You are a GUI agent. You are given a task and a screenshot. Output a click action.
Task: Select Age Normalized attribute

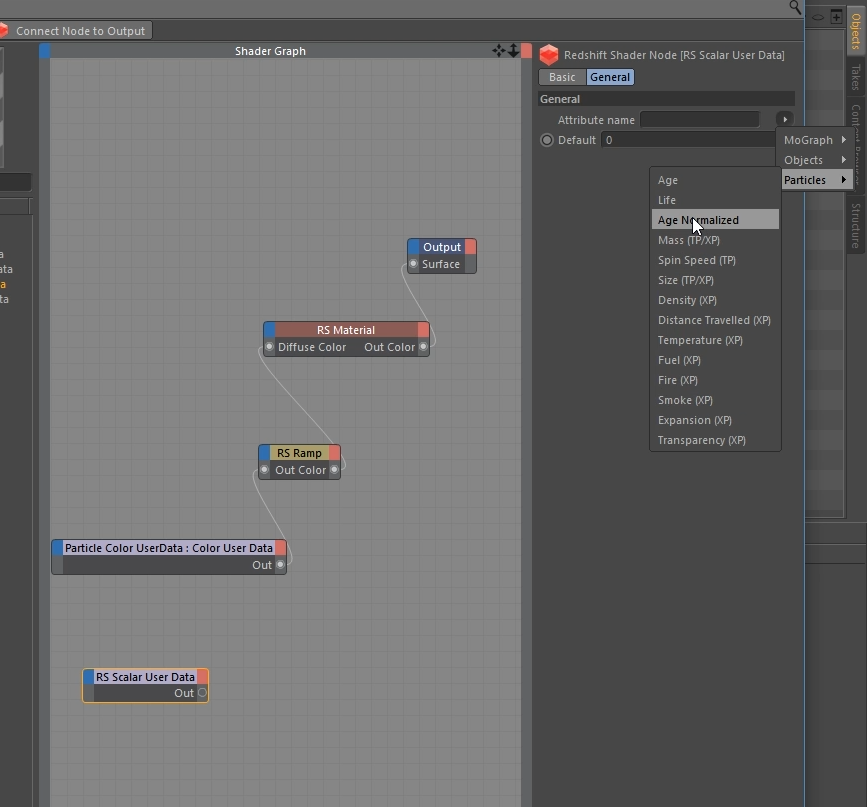715,220
